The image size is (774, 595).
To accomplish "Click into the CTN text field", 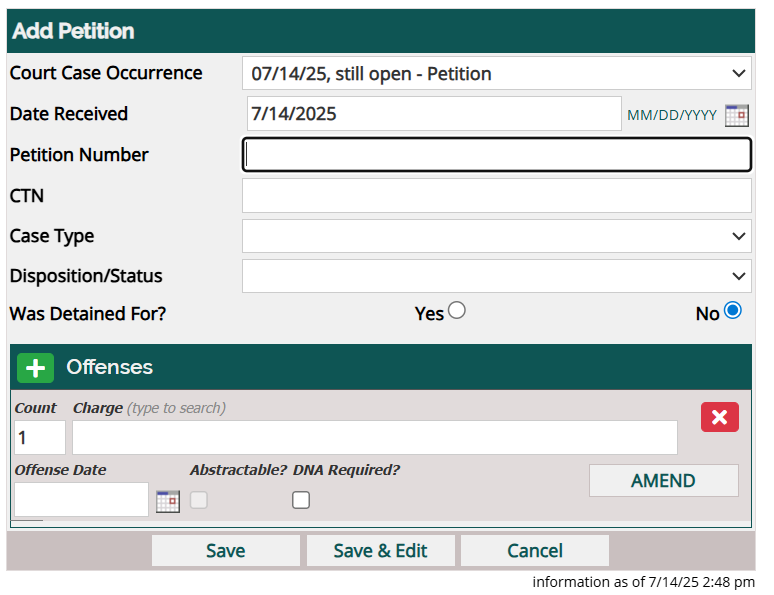I will pos(497,196).
